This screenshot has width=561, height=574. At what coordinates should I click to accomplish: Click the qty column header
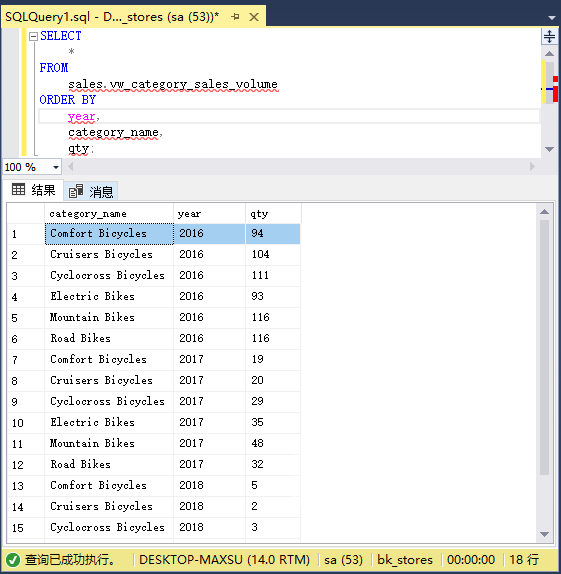[x=273, y=213]
